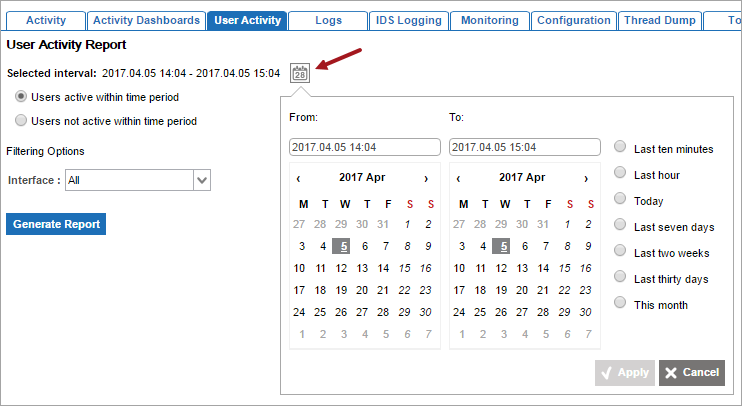Go to previous month in To calendar
The image size is (742, 406).
(458, 178)
